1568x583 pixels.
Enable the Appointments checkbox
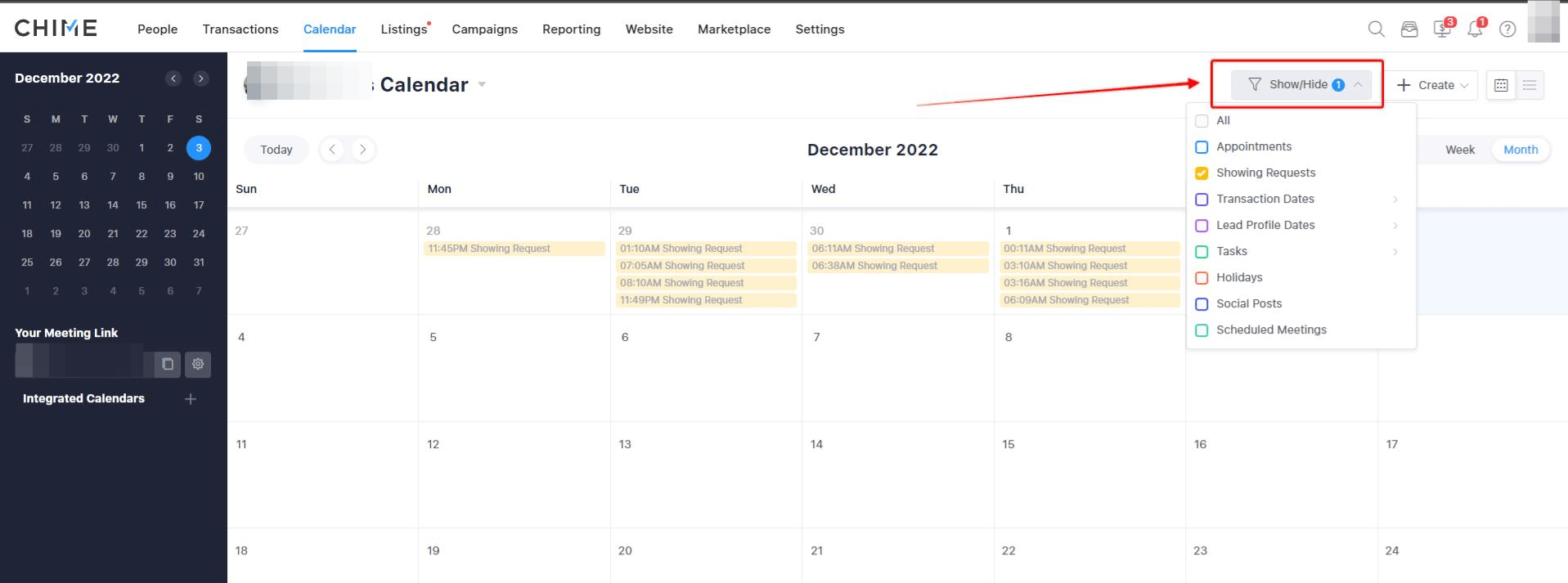click(x=1202, y=146)
